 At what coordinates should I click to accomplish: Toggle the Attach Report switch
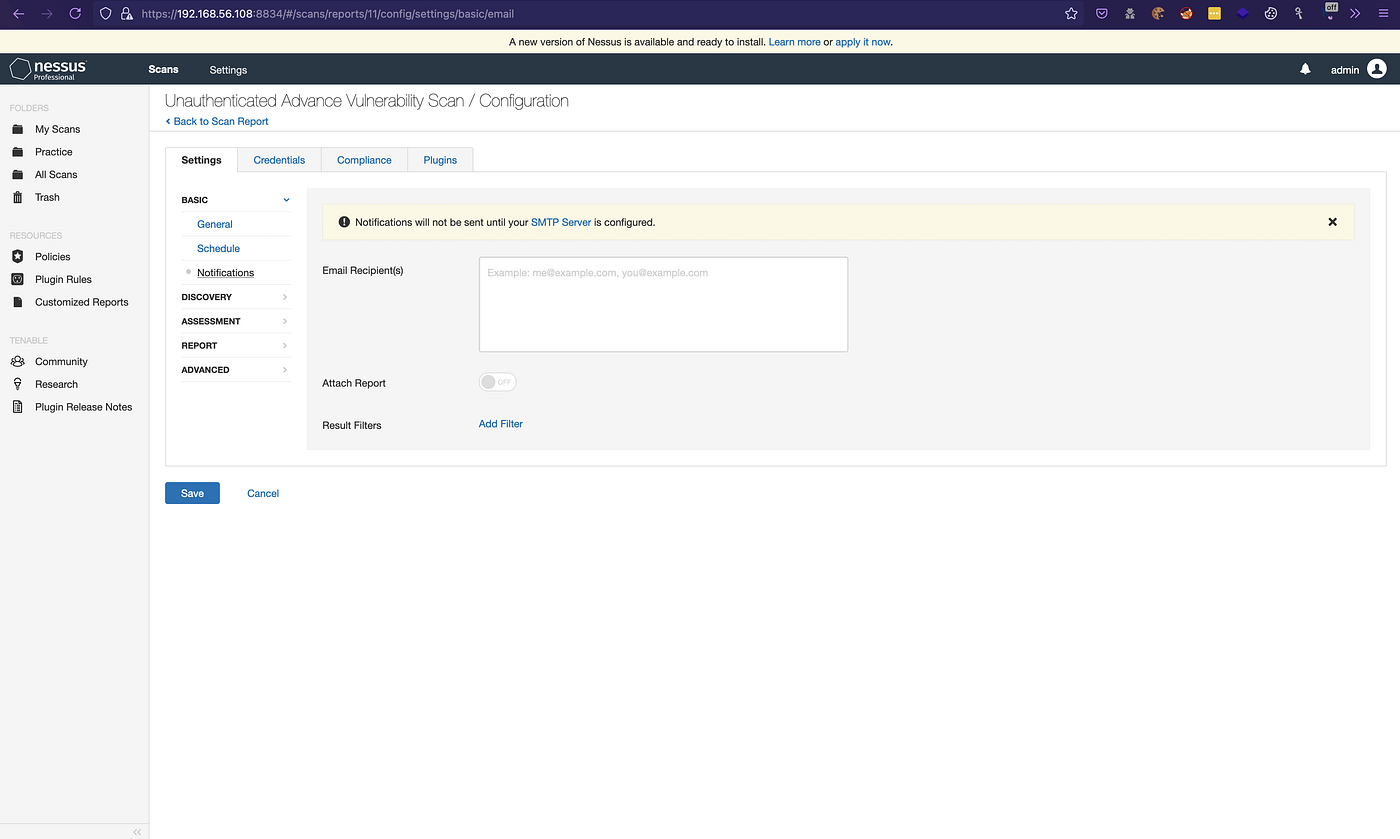pos(497,382)
